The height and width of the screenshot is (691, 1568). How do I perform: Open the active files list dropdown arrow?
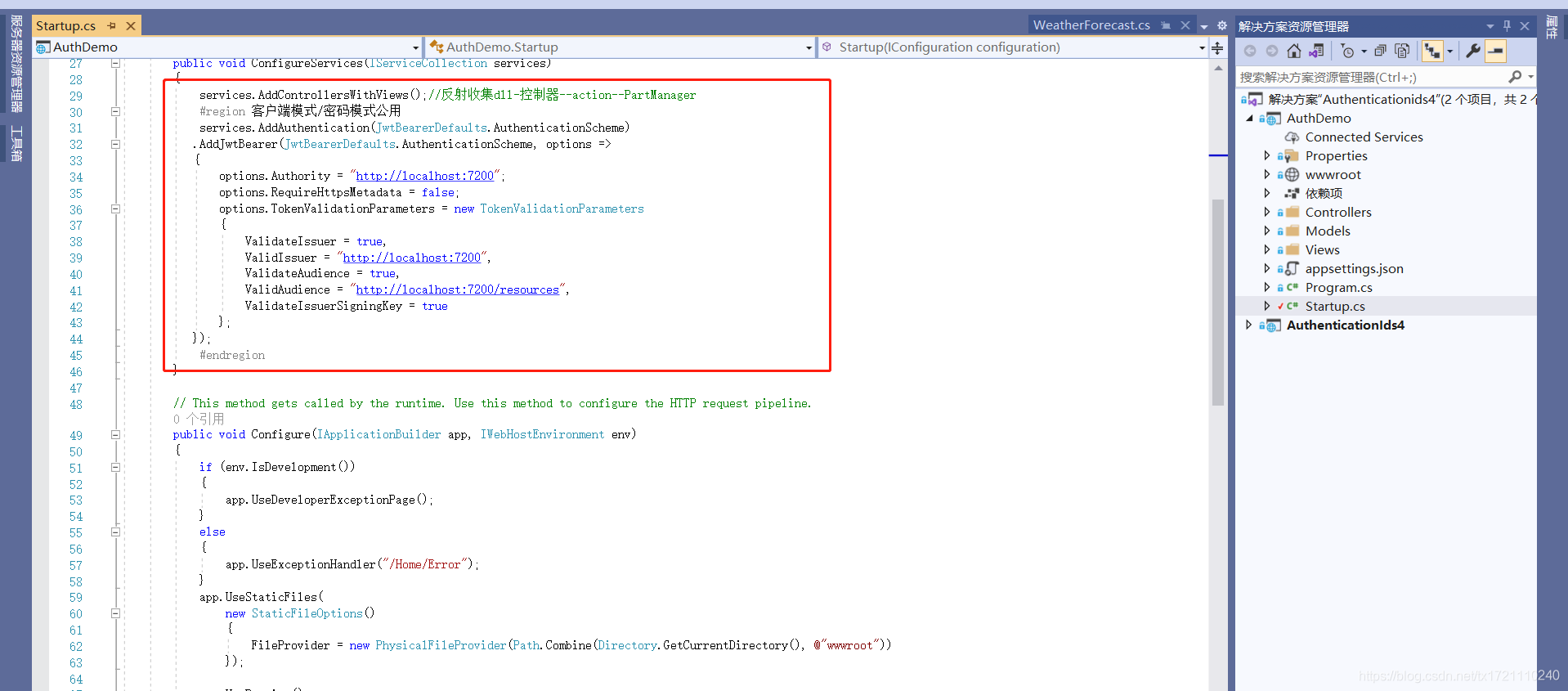pyautogui.click(x=1204, y=26)
